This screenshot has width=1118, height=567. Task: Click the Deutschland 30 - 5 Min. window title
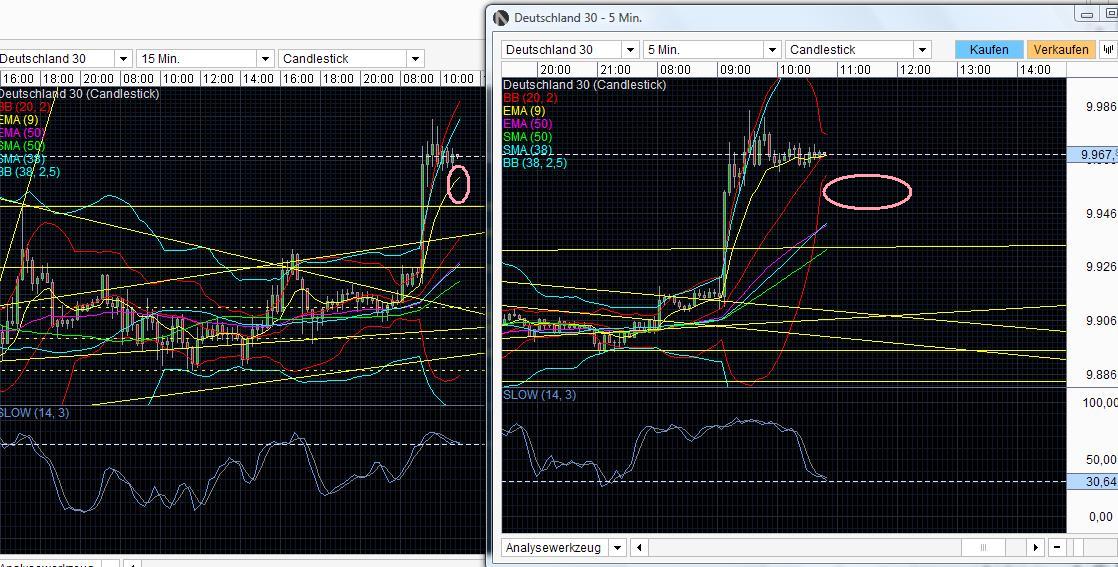(x=578, y=18)
